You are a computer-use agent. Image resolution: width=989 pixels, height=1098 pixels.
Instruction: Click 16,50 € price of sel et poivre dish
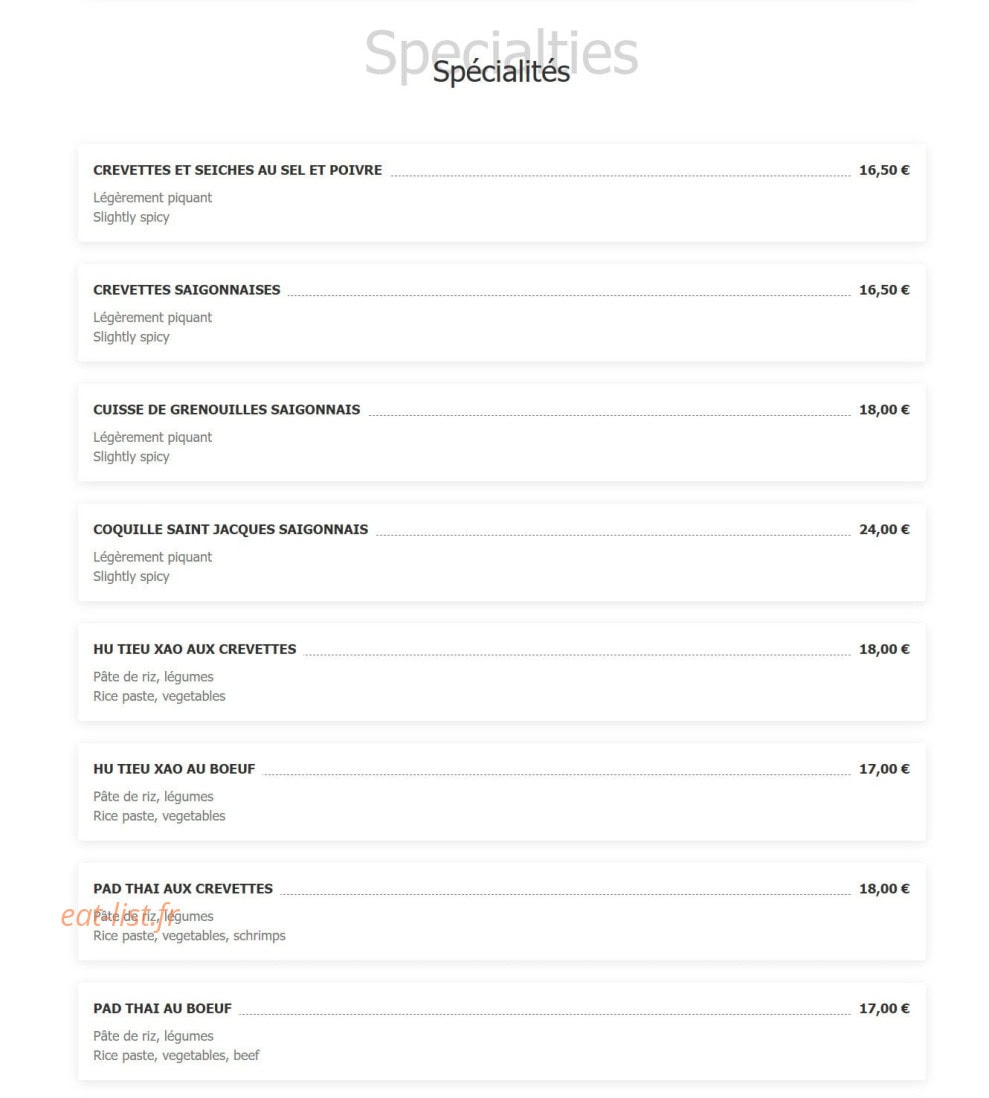pyautogui.click(x=884, y=170)
